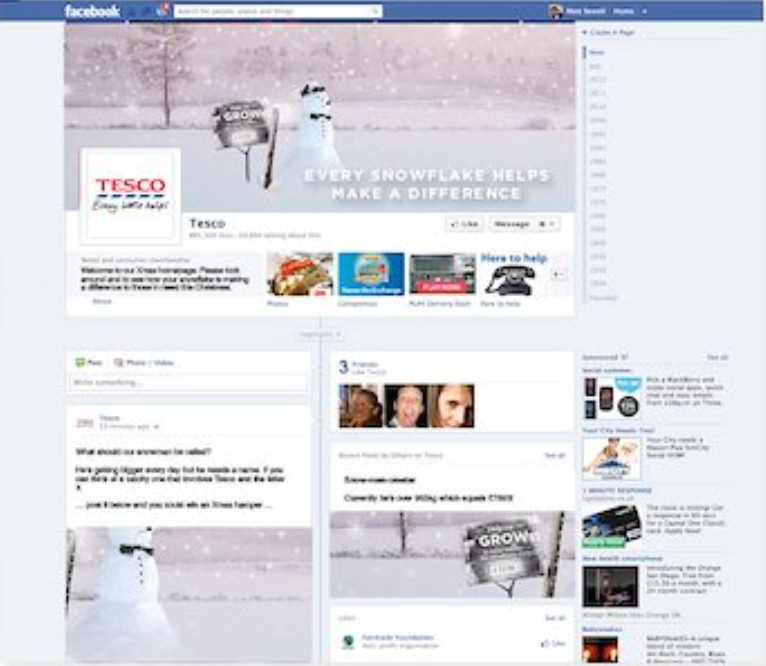
Task: Select the Photo / Video tab in composer
Action: point(144,362)
